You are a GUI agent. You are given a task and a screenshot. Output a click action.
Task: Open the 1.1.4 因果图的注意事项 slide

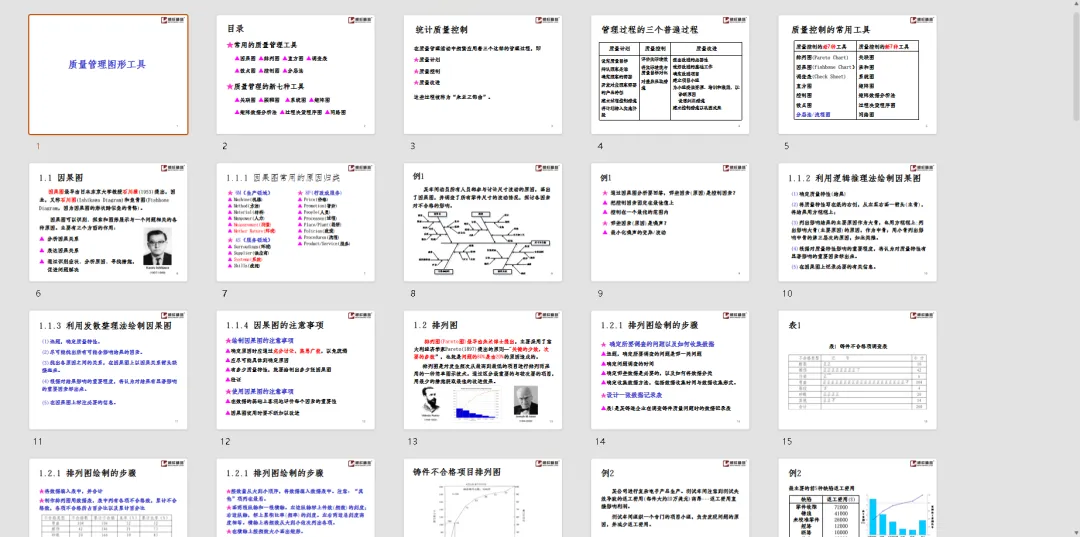[295, 370]
